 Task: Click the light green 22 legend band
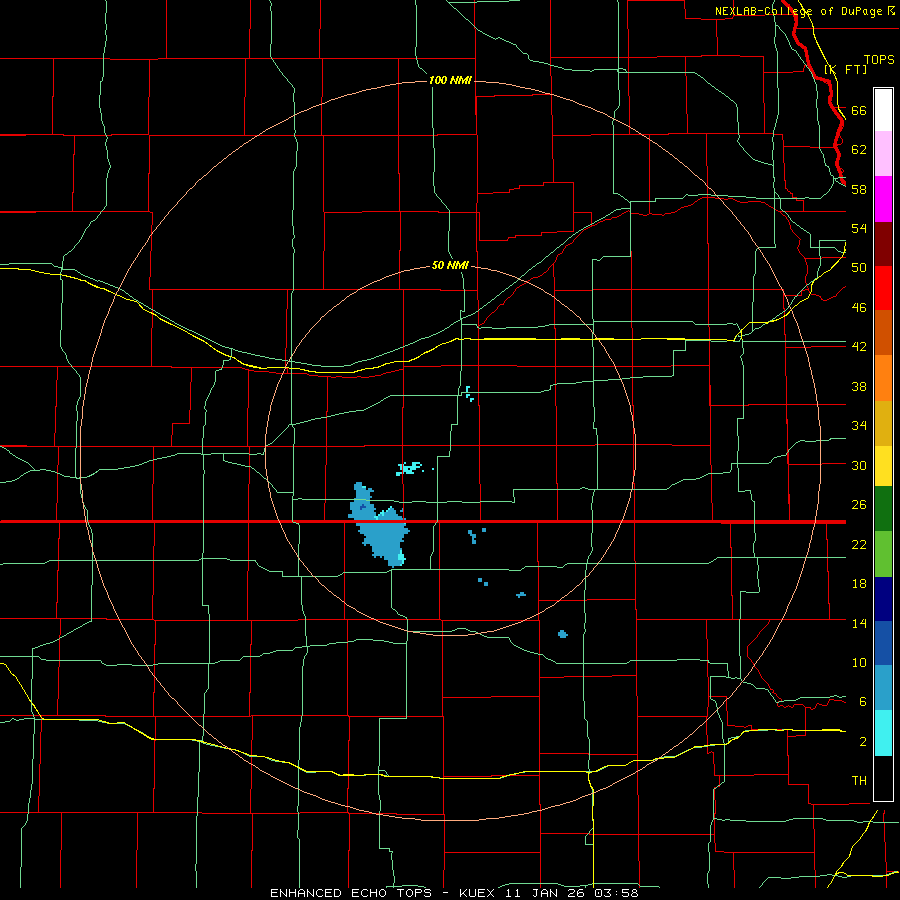pyautogui.click(x=883, y=554)
